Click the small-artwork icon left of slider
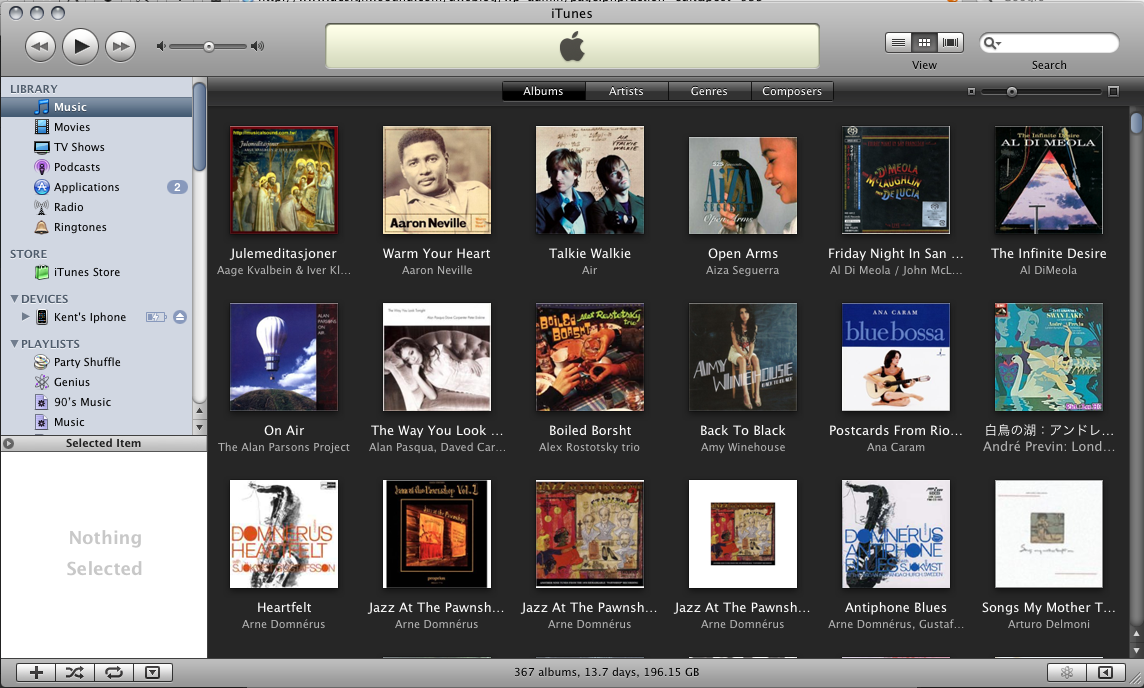The height and width of the screenshot is (688, 1144). tap(971, 92)
